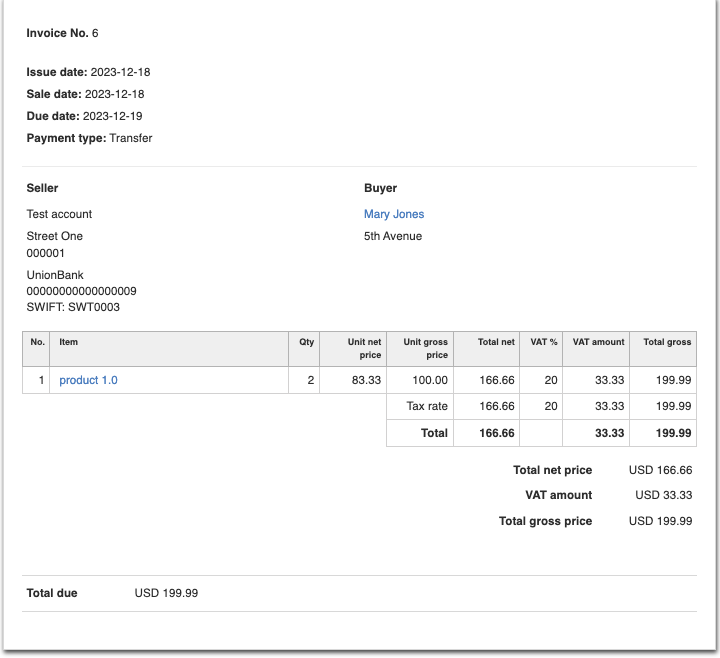Screen dimensions: 720x658
Task: Click the Tax rate row label
Action: [x=427, y=406]
